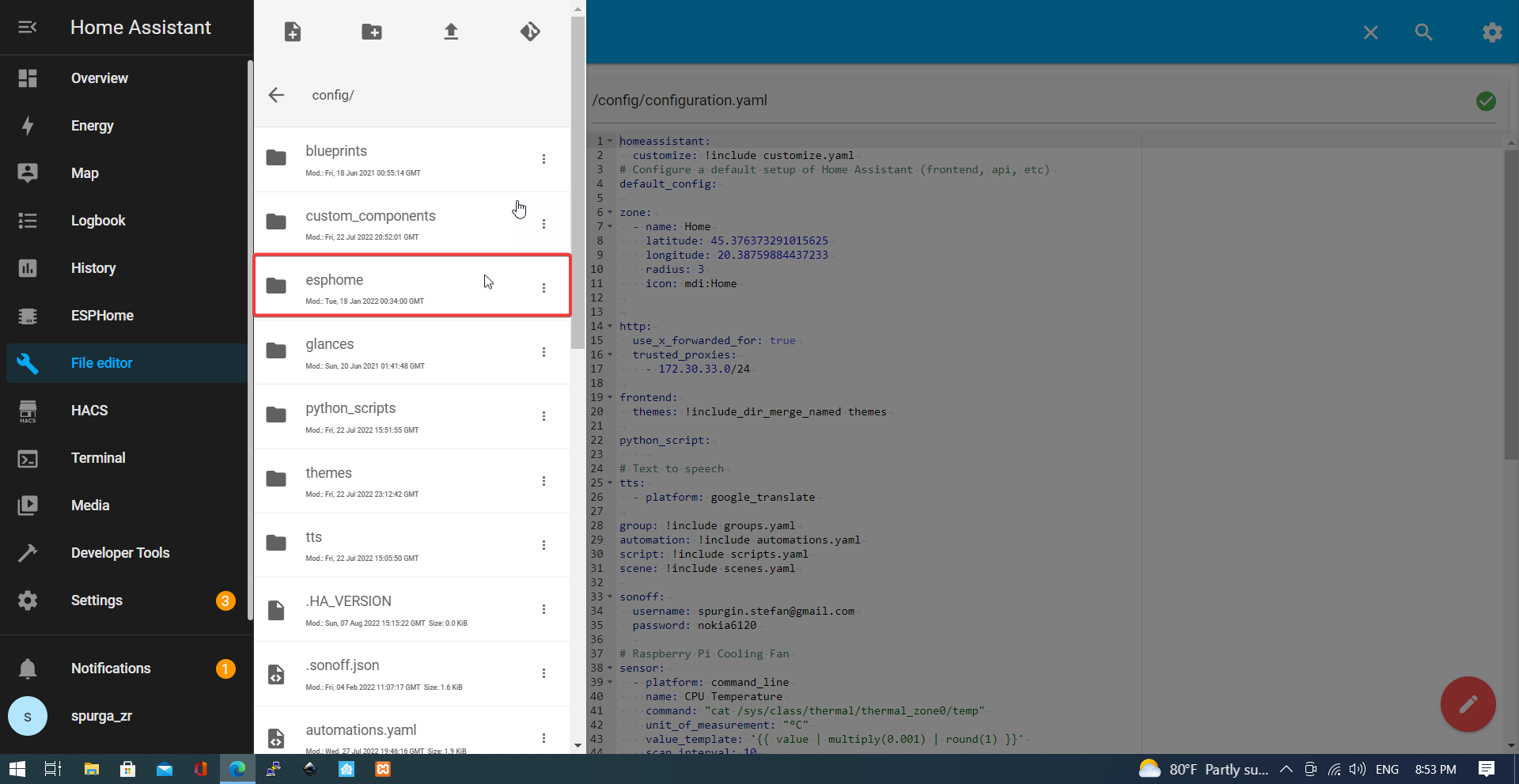Create a new file in file editor

click(x=293, y=32)
